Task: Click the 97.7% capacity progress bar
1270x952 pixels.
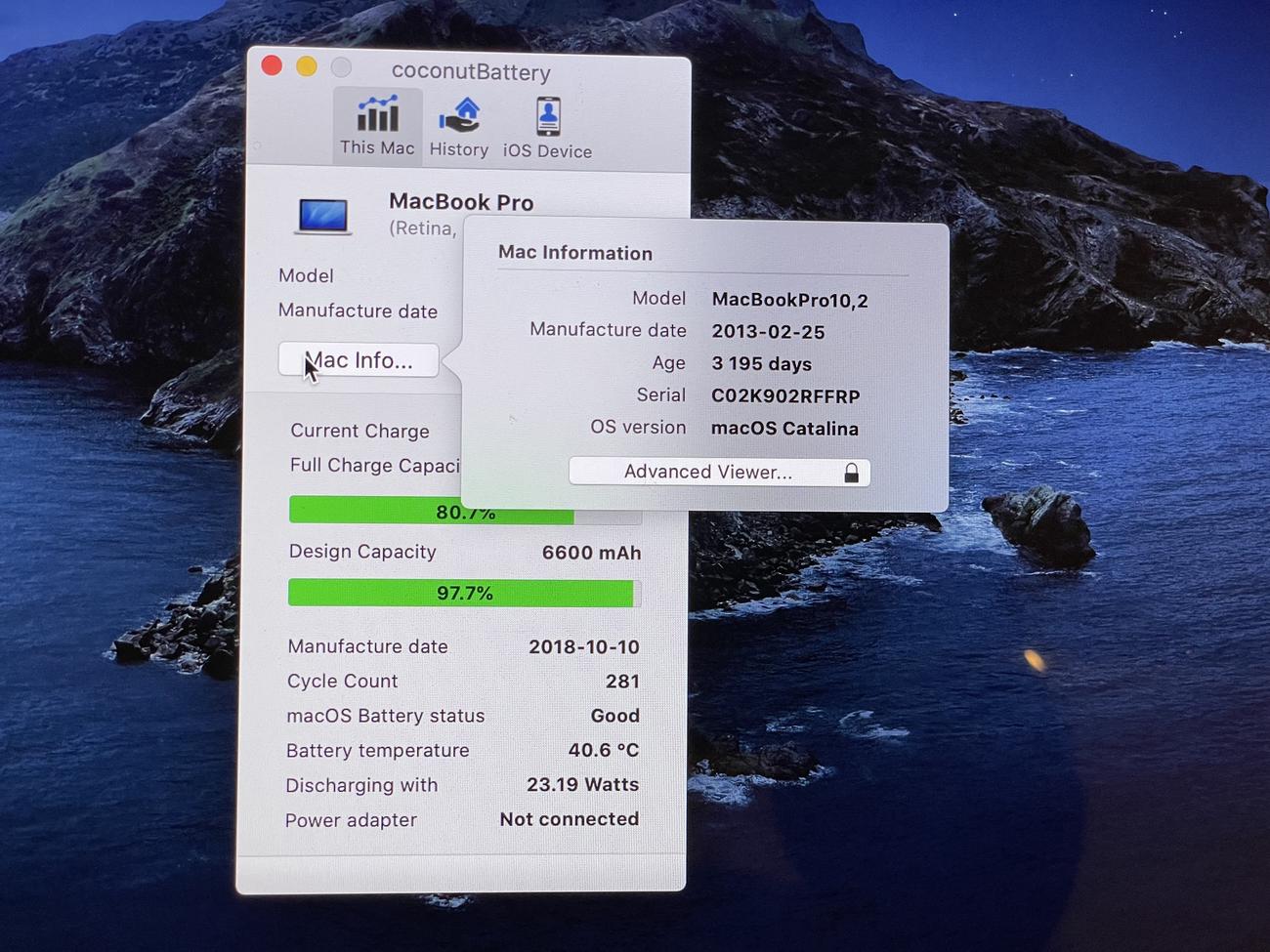Action: (464, 593)
